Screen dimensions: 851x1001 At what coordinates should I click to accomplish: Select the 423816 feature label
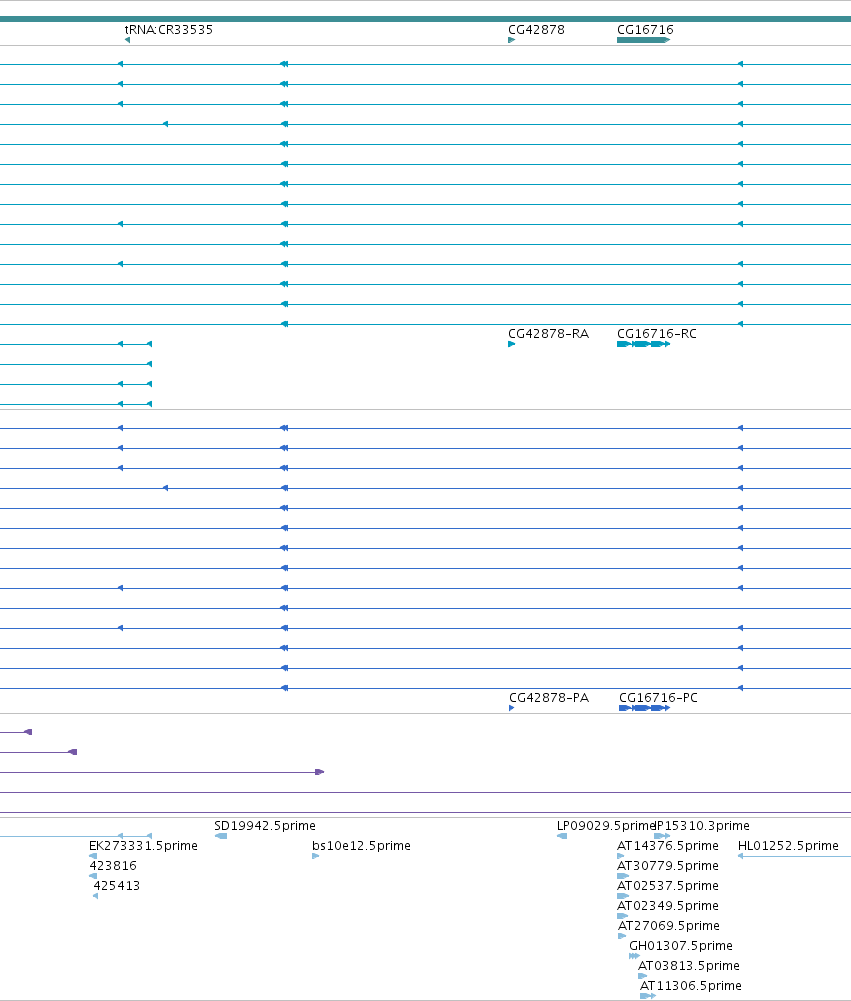coord(113,865)
